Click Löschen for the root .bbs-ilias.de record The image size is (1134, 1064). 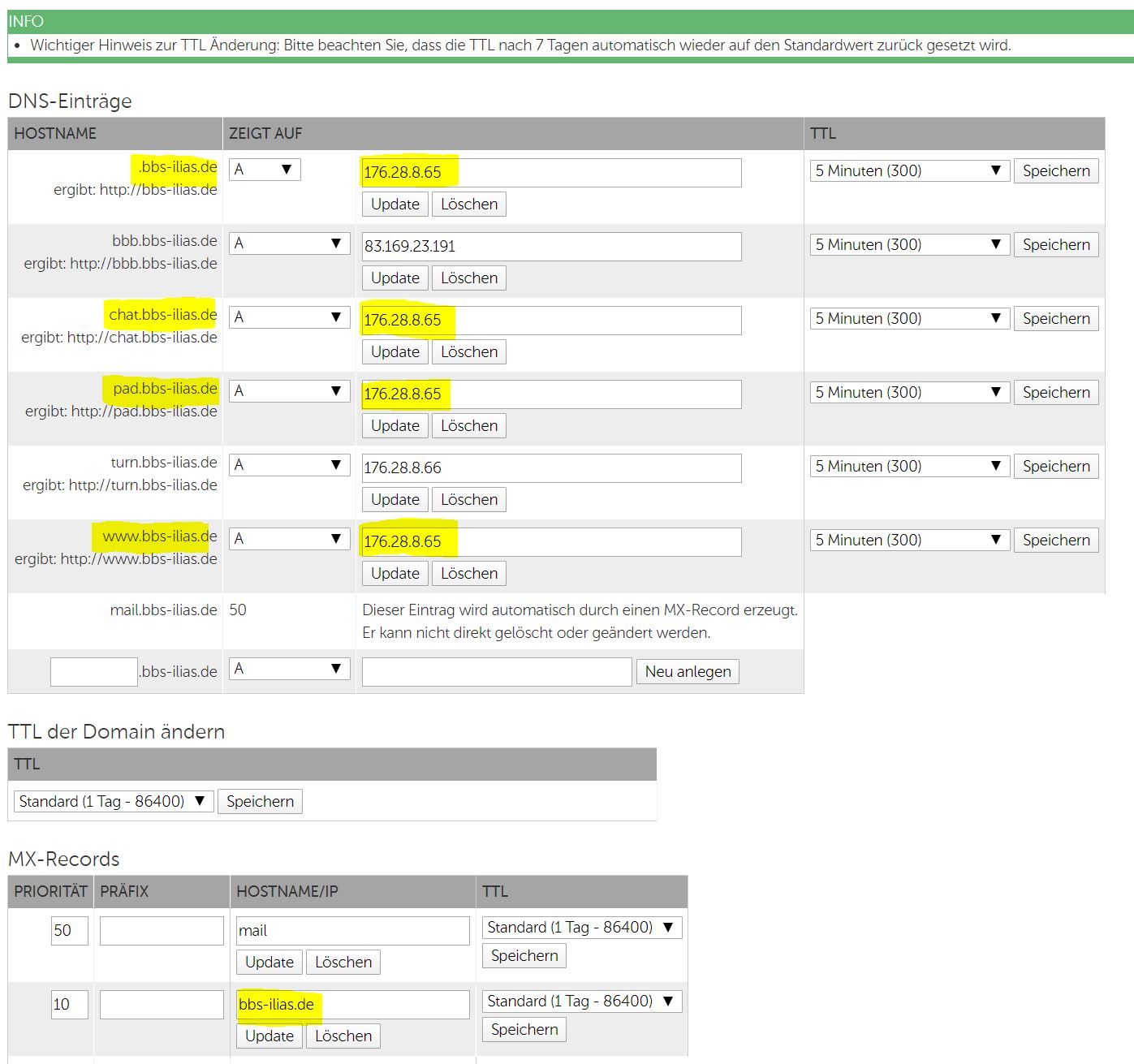tap(468, 205)
